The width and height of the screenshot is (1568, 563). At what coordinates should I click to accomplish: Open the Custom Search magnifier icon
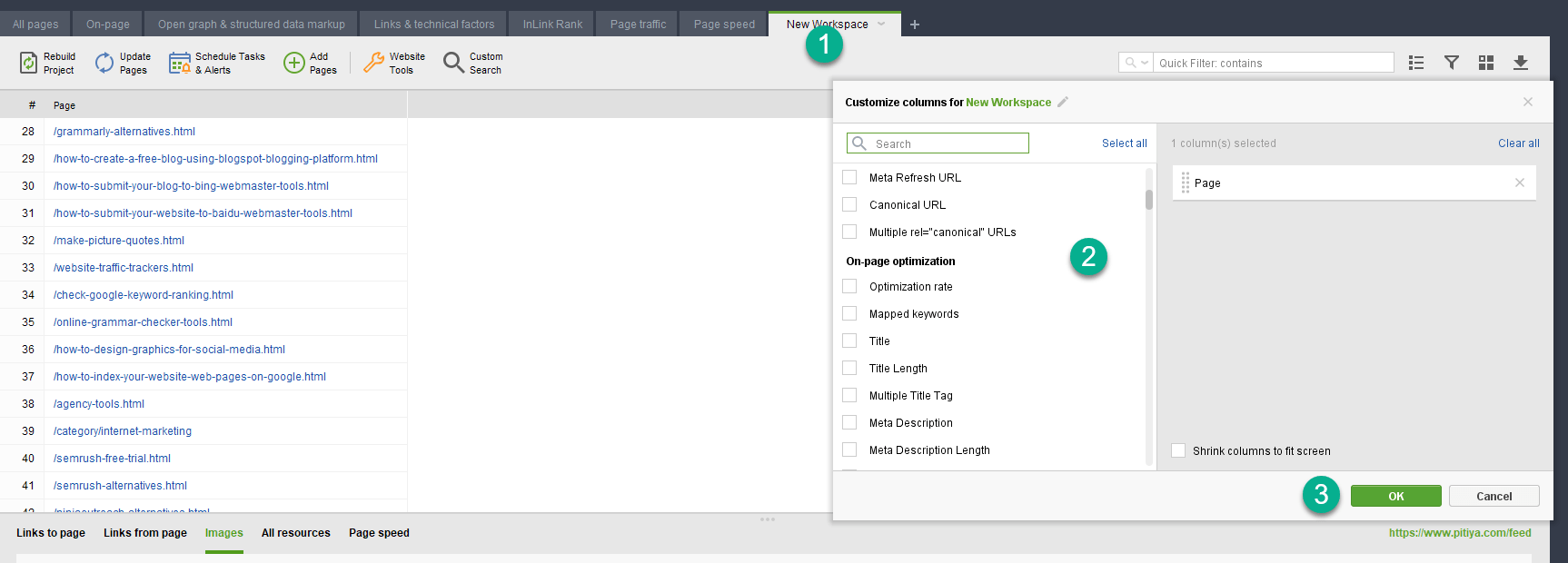click(x=453, y=63)
